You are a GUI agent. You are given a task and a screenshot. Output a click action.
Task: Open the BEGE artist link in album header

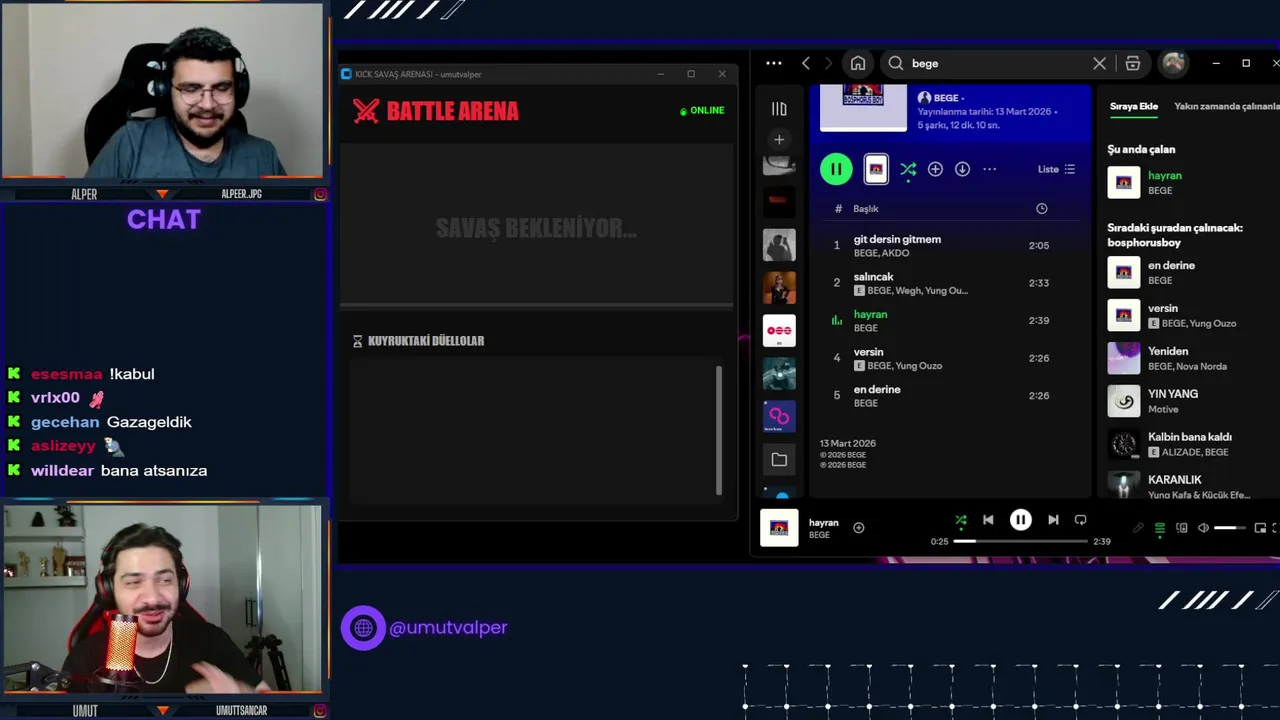(x=946, y=97)
